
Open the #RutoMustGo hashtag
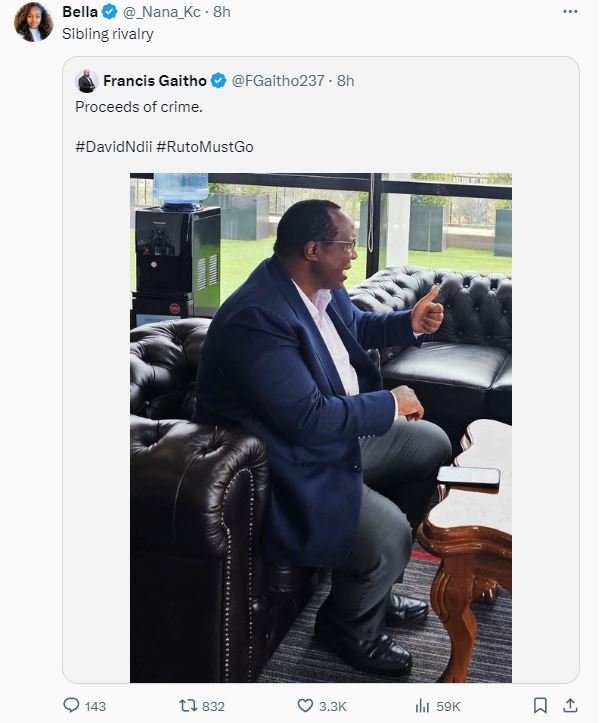click(x=205, y=147)
